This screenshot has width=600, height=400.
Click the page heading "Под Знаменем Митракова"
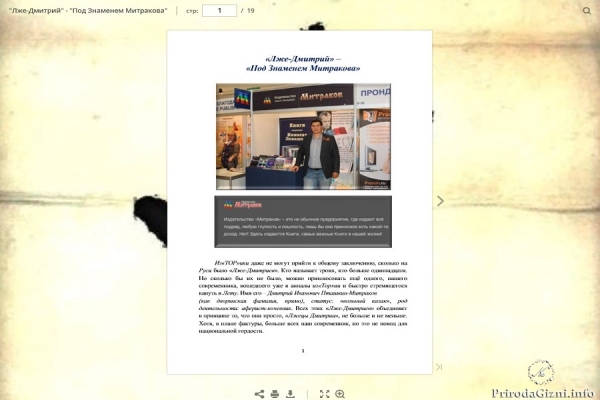(x=303, y=69)
